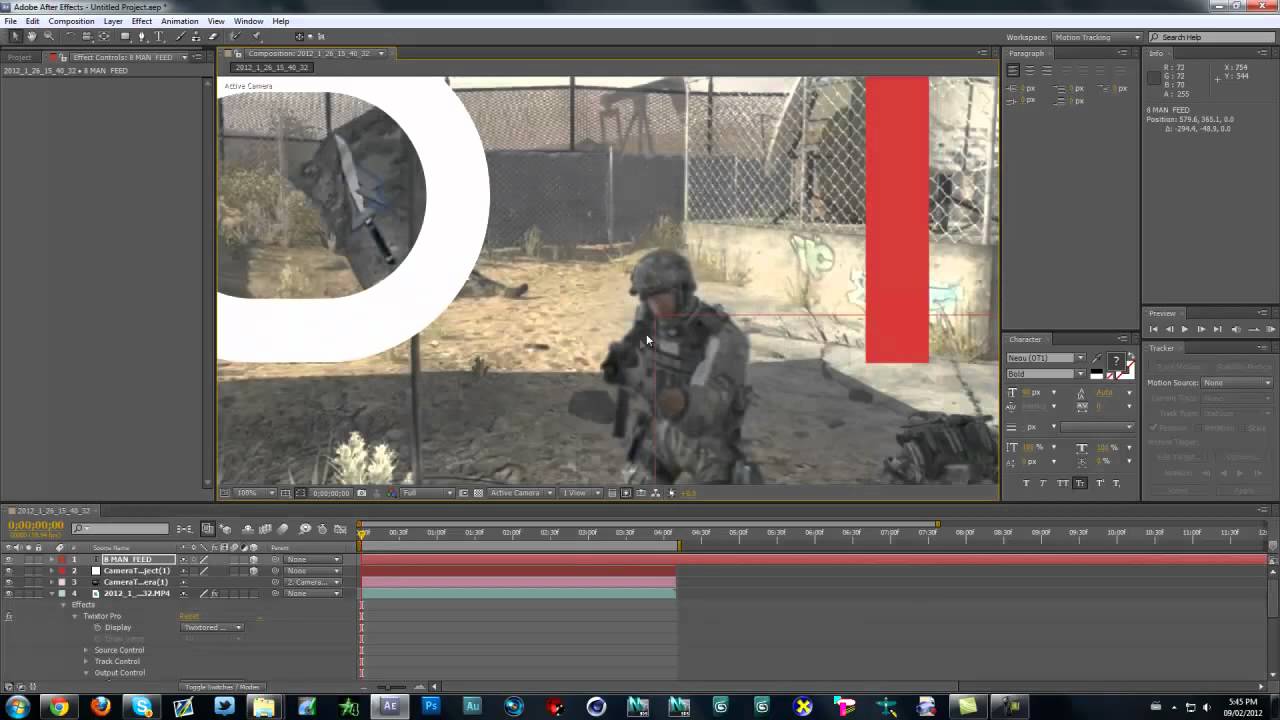Enable Small Caps text style
This screenshot has height=720, width=1280.
tap(1080, 483)
